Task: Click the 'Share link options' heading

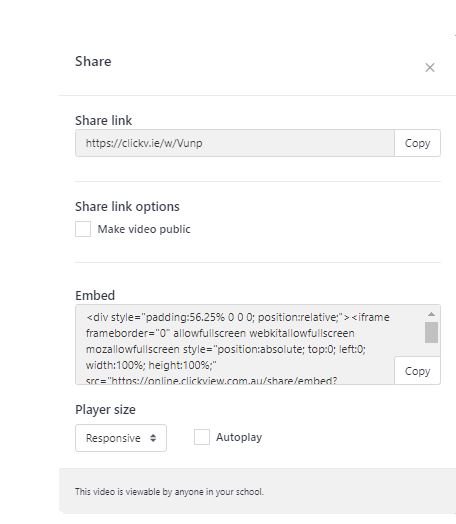Action: [x=127, y=207]
